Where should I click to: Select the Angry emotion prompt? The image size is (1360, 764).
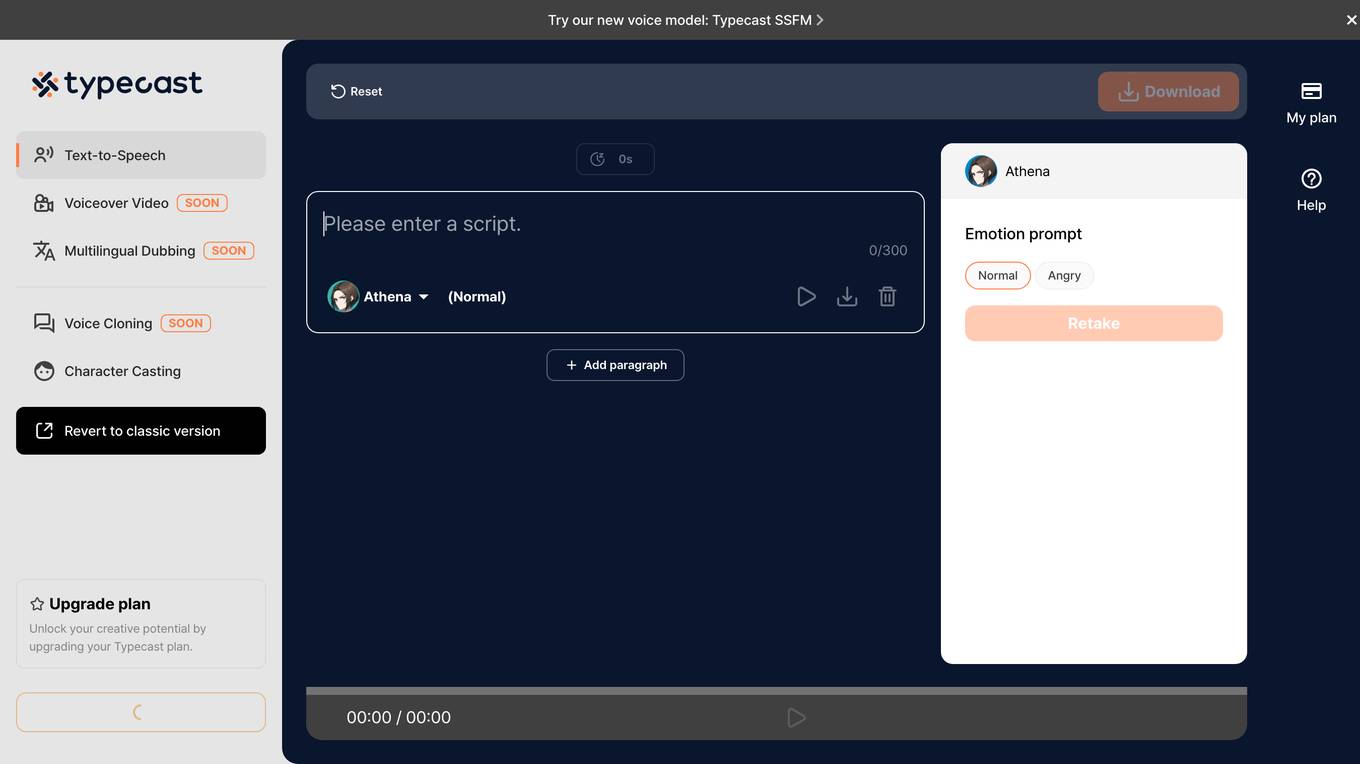[1064, 275]
